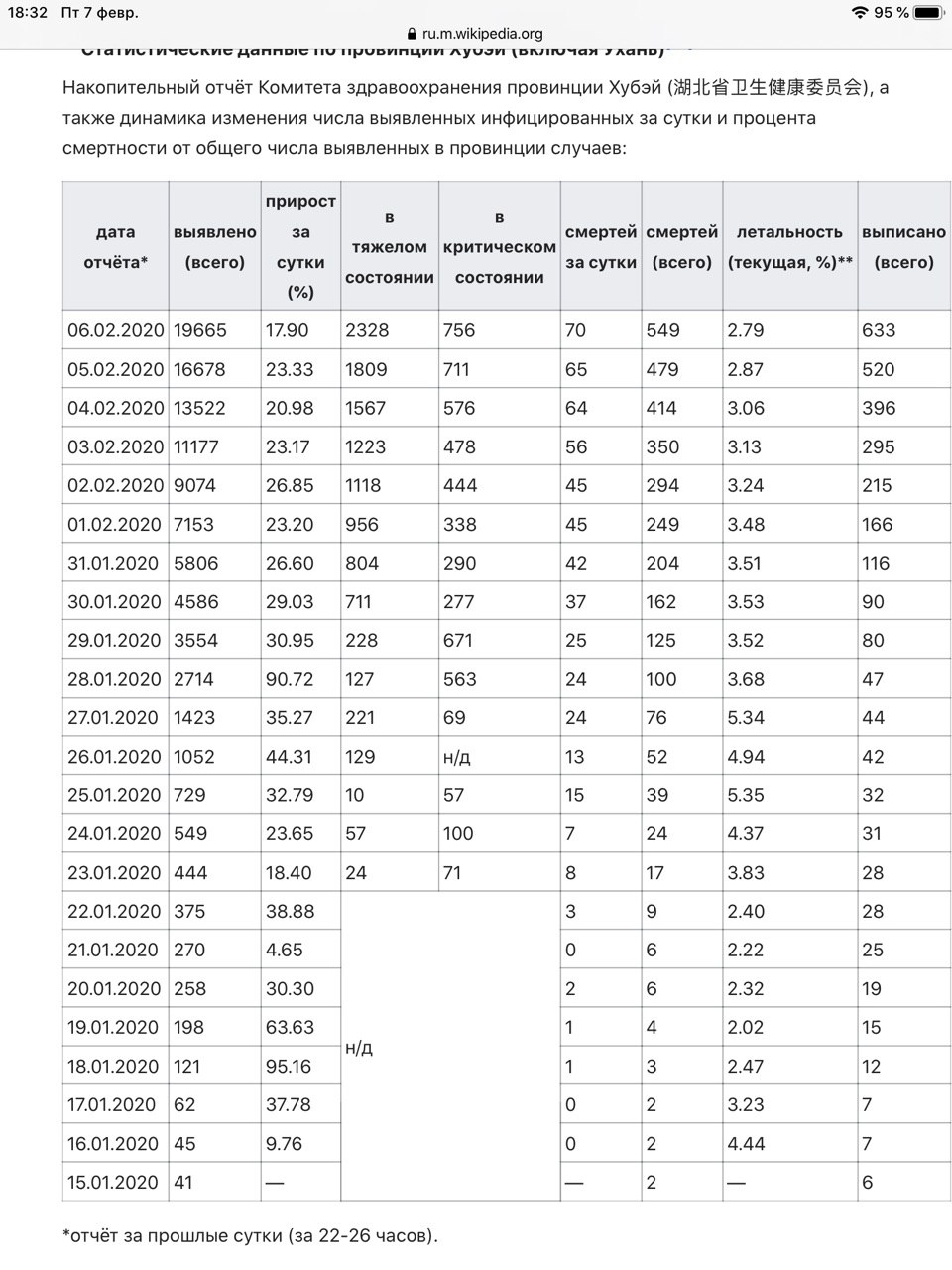The height and width of the screenshot is (1270, 952).
Task: Tap the 'прирост за сутки (%)' header
Action: [300, 247]
